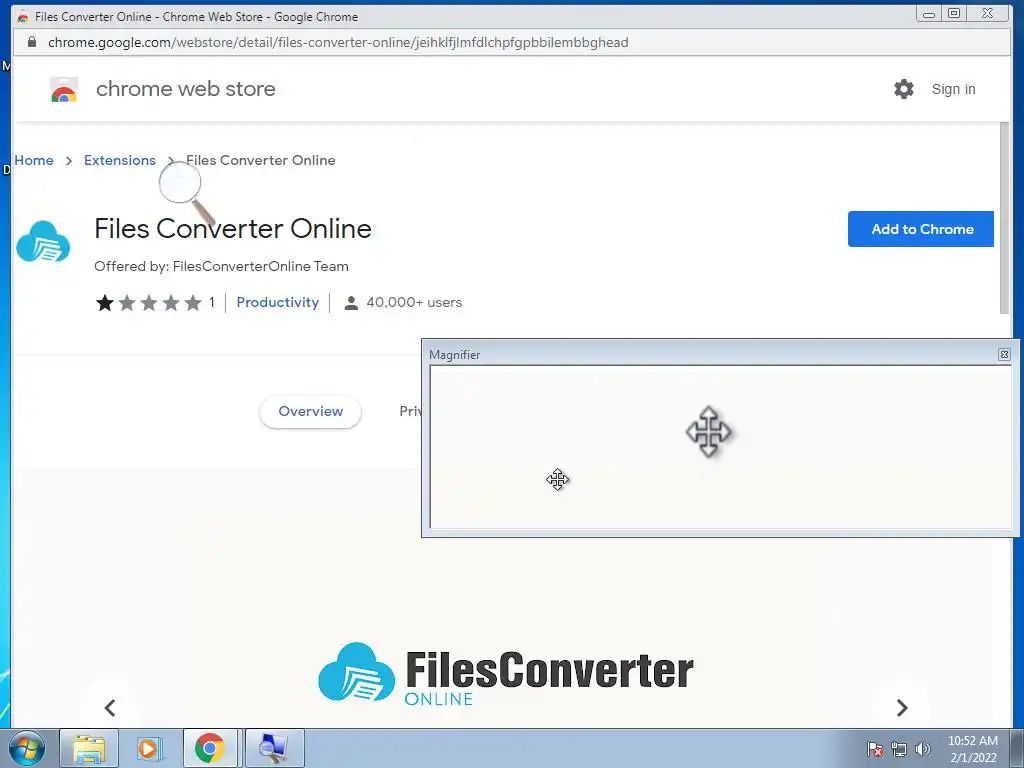Open Action Center flag in system tray
The width and height of the screenshot is (1024, 768).
click(x=875, y=749)
